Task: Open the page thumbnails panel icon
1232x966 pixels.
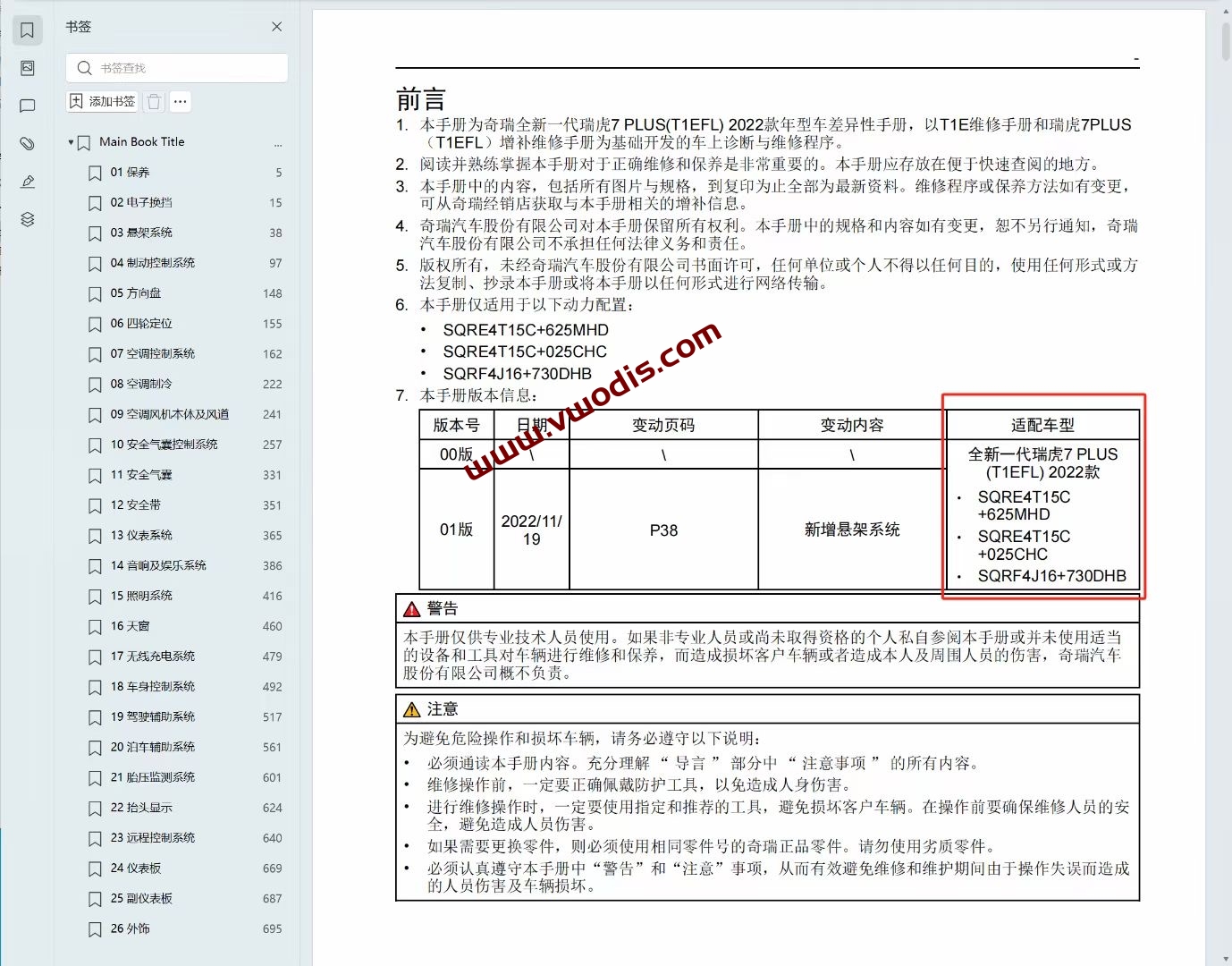Action: coord(28,68)
